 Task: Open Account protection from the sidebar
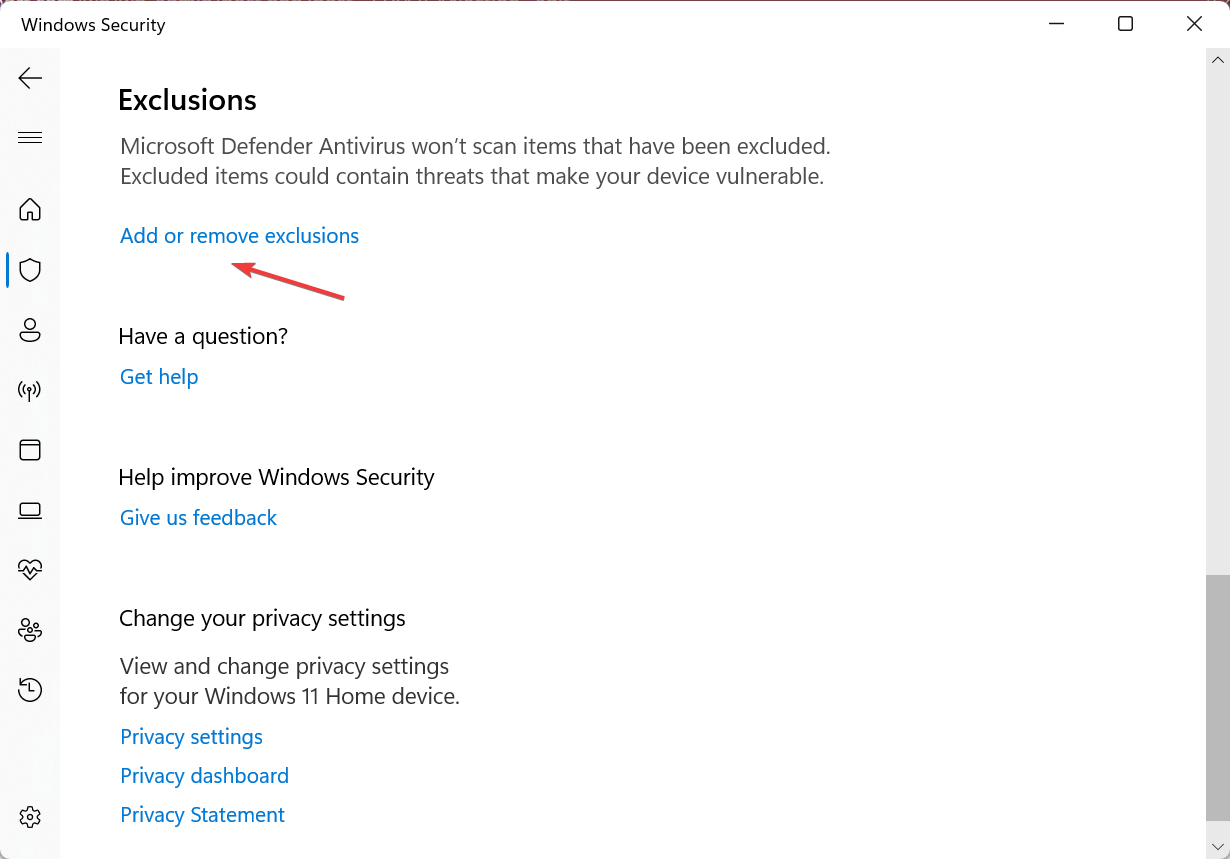(x=30, y=330)
